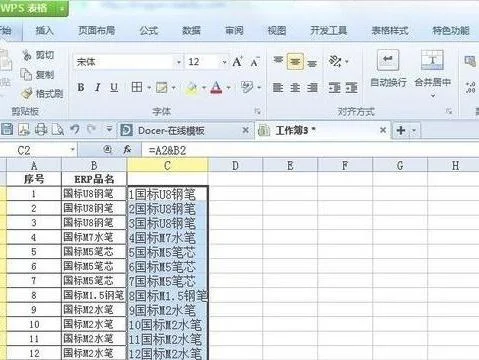Toggle middle vertical alignment

pos(295,61)
